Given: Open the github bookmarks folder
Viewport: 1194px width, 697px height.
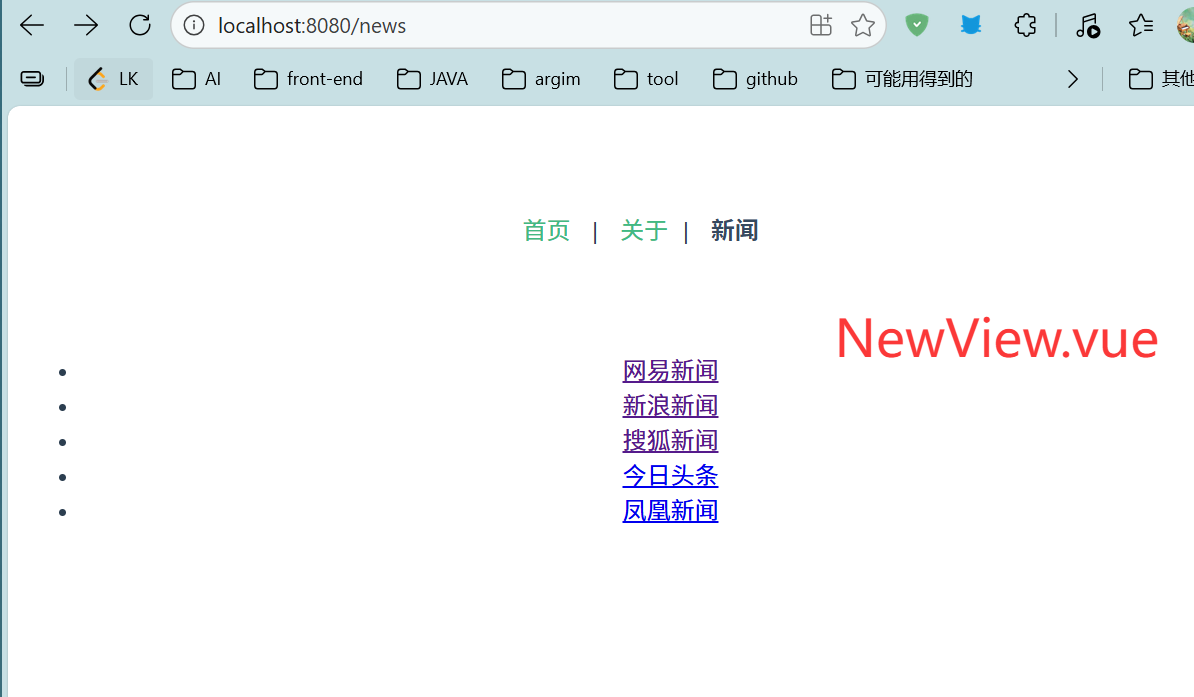Looking at the screenshot, I should [755, 79].
